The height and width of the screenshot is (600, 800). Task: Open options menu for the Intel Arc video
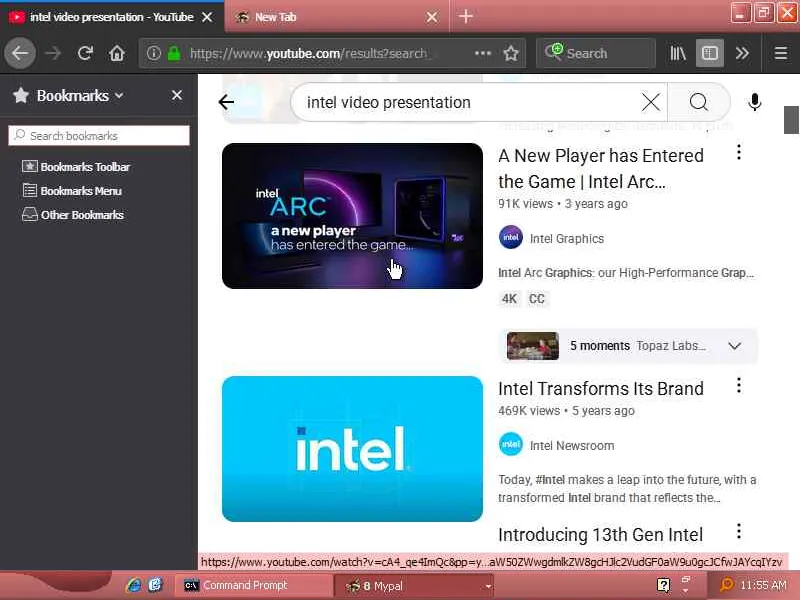(739, 152)
